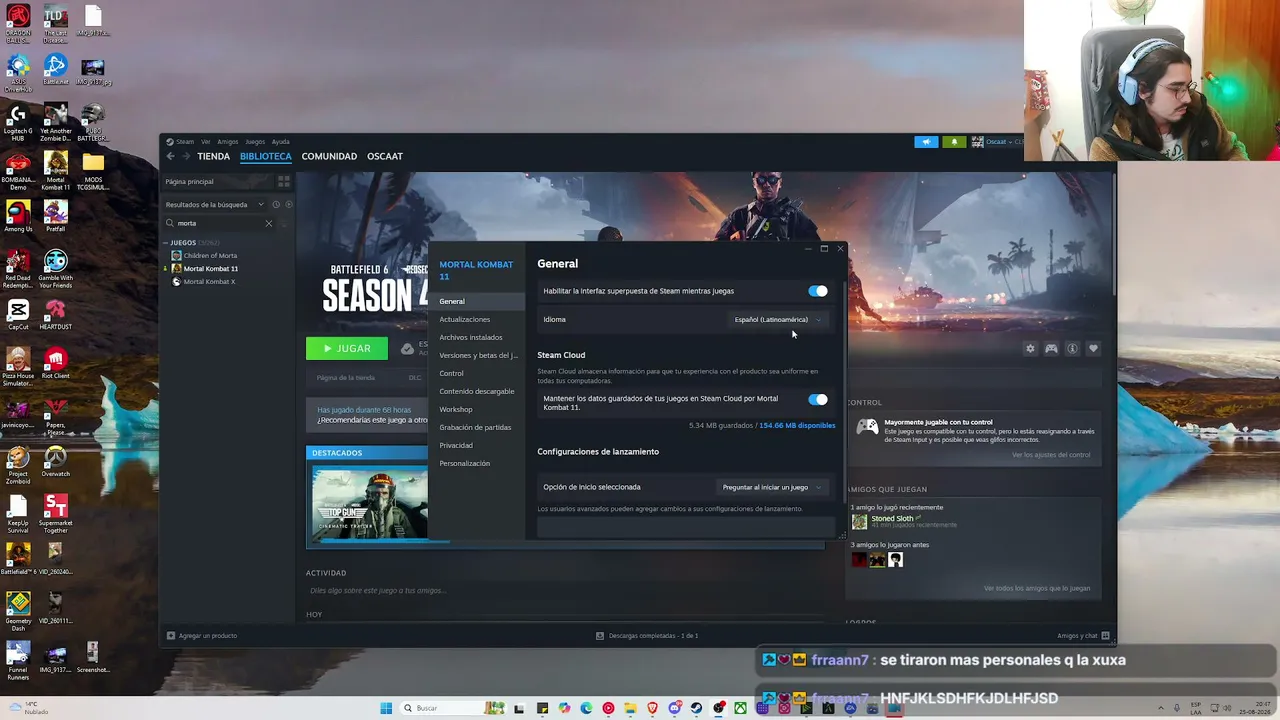Open the COMUNIDAD section

tap(329, 156)
